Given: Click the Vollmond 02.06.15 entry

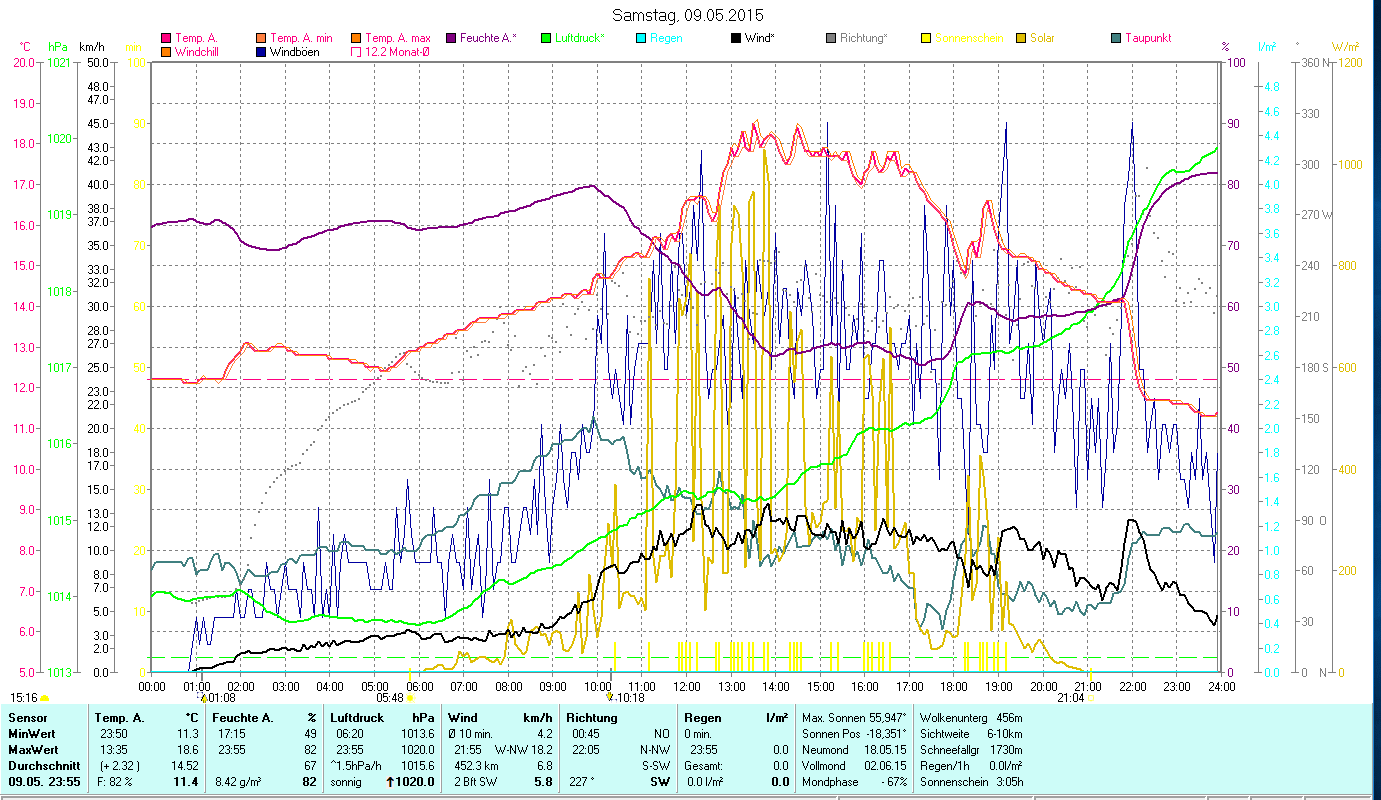Looking at the screenshot, I should coord(852,765).
